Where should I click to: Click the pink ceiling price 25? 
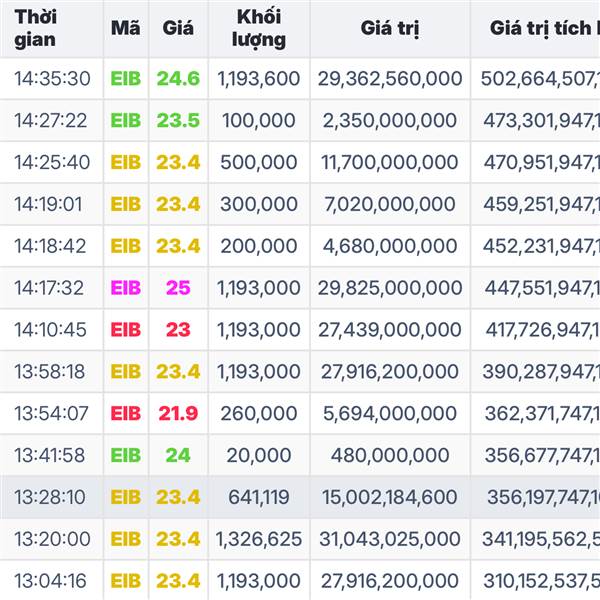(178, 288)
